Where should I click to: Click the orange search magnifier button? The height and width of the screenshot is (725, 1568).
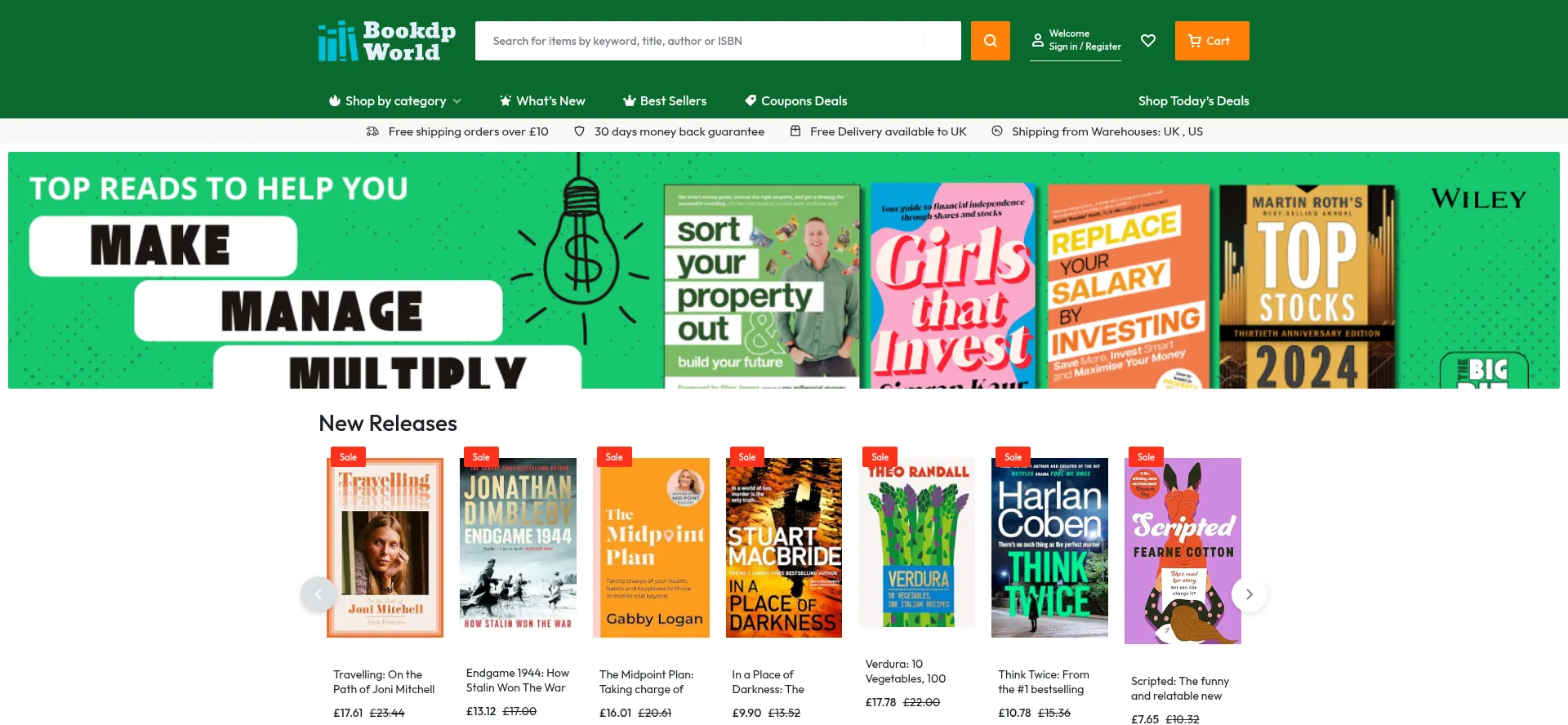coord(990,41)
